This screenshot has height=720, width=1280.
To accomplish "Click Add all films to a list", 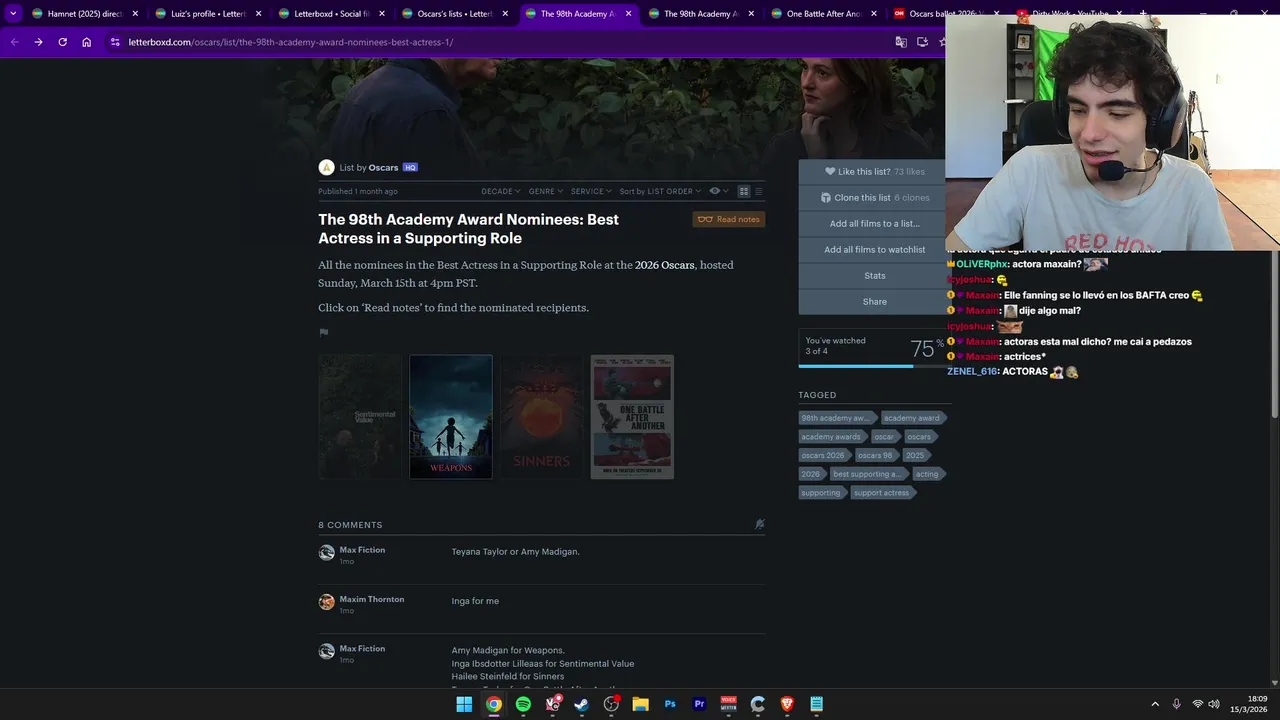I will pos(875,223).
